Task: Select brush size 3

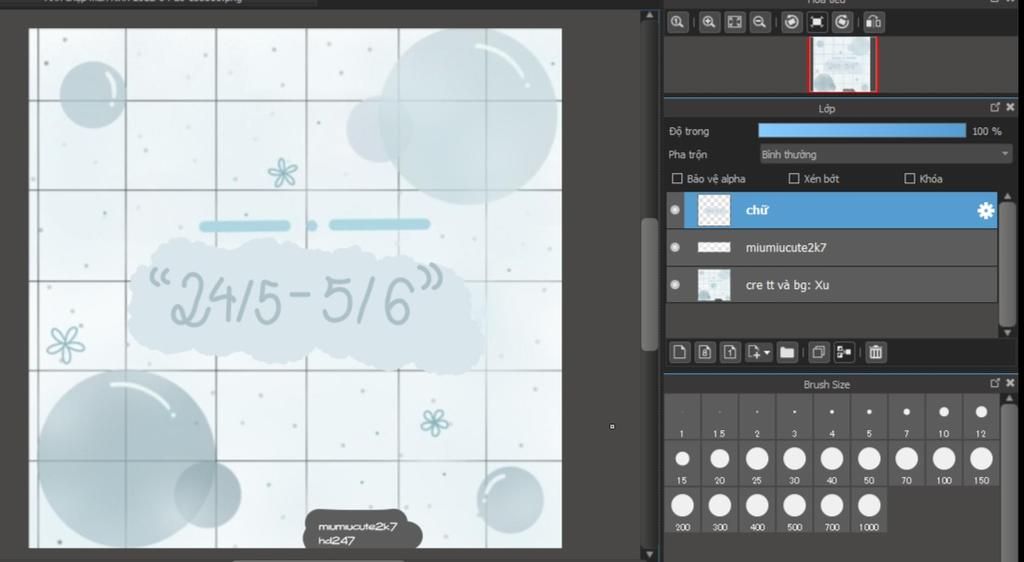Action: click(x=794, y=416)
